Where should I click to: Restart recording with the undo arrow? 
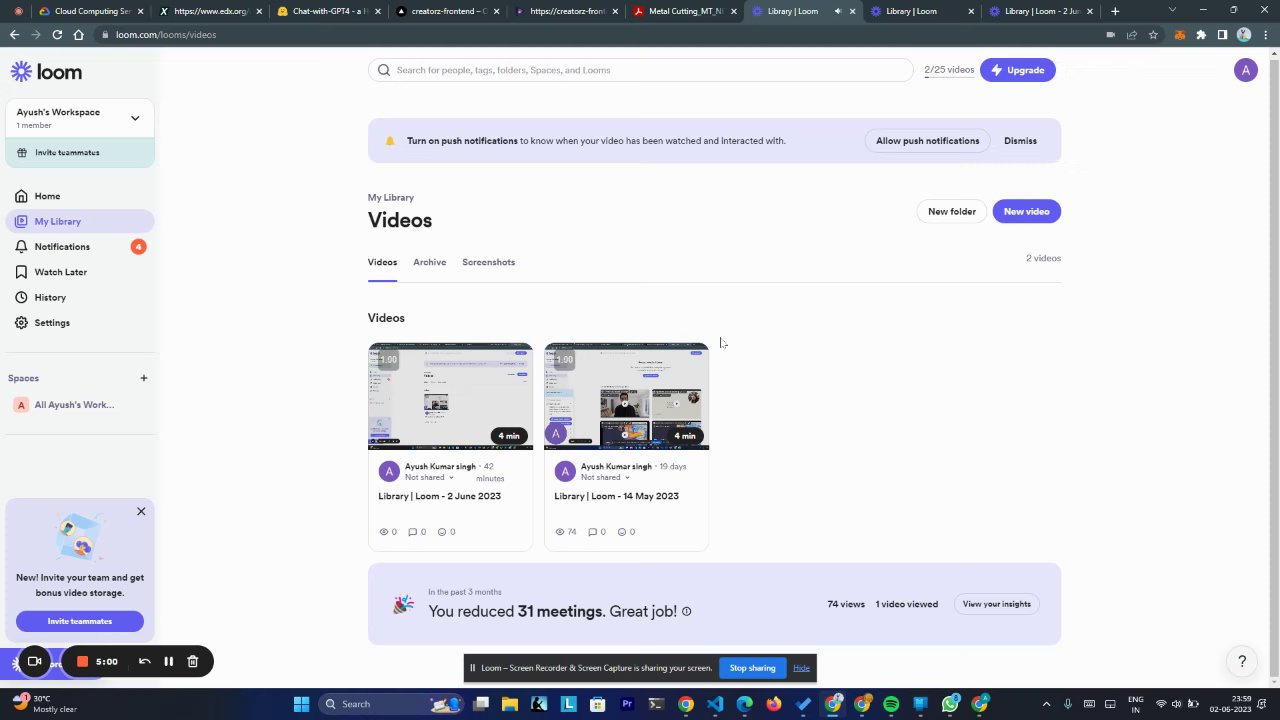click(144, 661)
